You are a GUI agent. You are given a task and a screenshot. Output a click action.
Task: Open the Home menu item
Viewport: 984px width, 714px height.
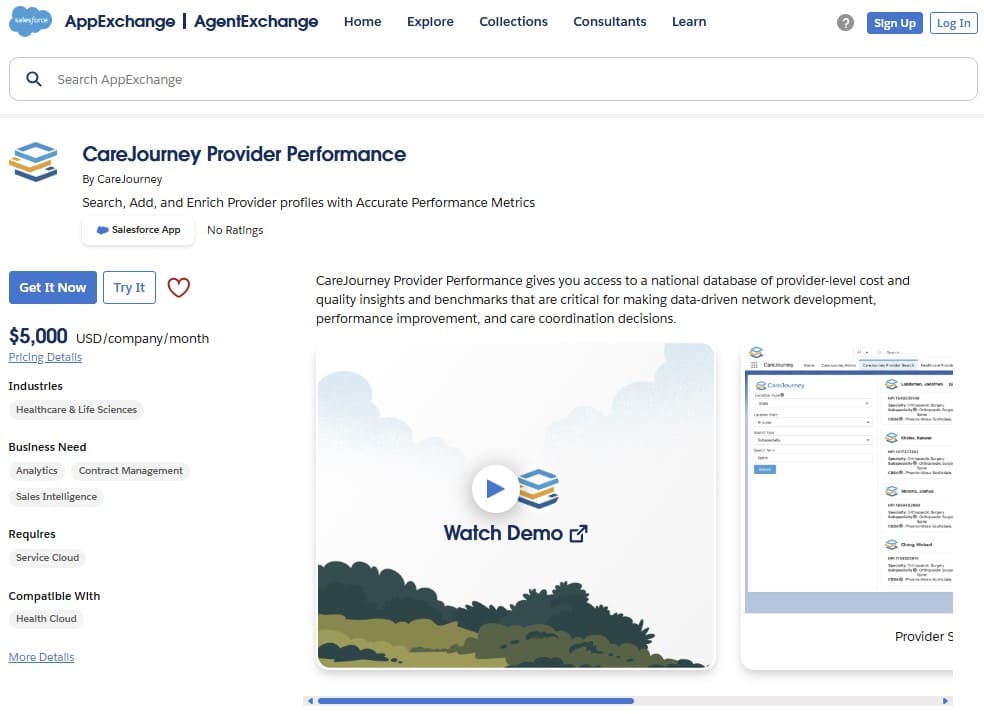click(362, 21)
